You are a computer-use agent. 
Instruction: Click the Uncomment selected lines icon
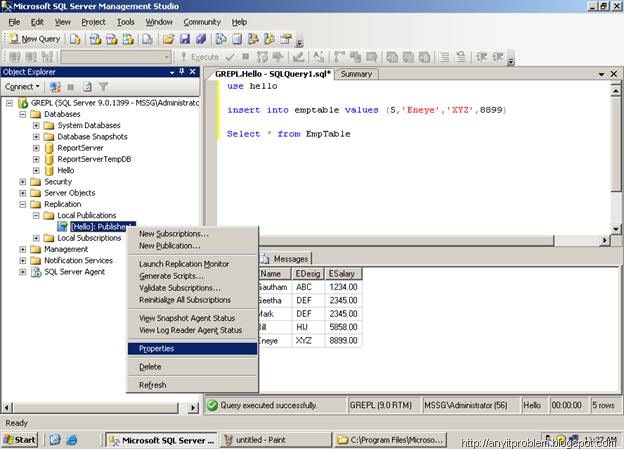tap(461, 57)
